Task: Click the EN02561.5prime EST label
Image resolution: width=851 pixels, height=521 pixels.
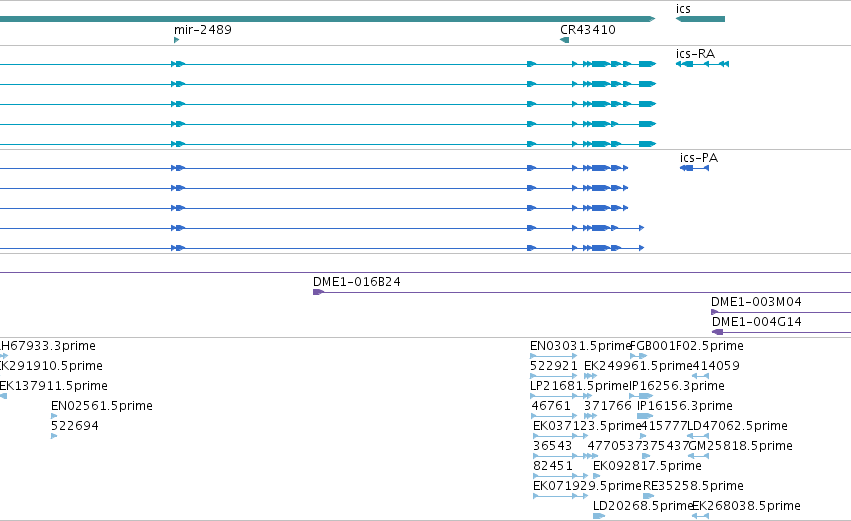Action: coord(101,406)
